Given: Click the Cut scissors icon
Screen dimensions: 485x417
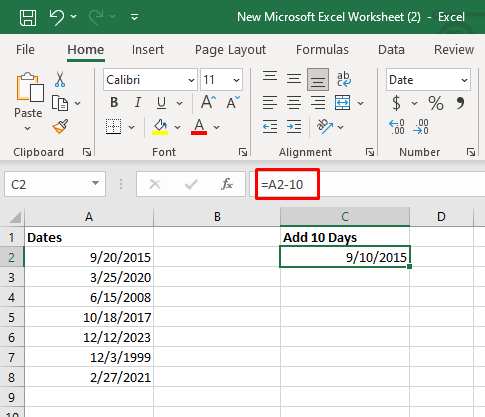Looking at the screenshot, I should [60, 79].
